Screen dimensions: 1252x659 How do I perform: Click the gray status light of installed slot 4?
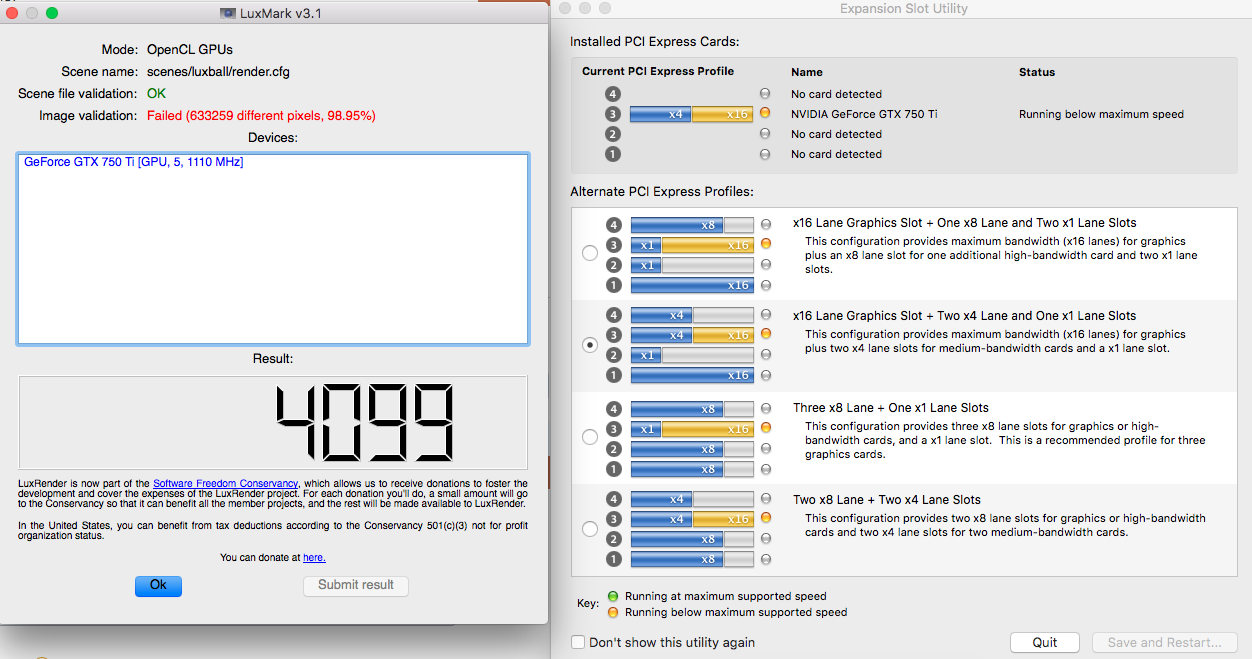coord(765,94)
